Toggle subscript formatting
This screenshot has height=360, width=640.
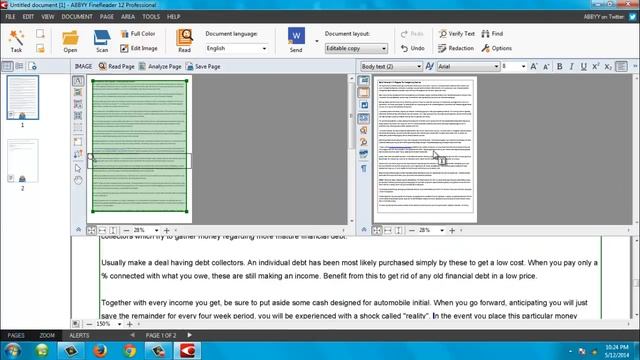point(608,66)
